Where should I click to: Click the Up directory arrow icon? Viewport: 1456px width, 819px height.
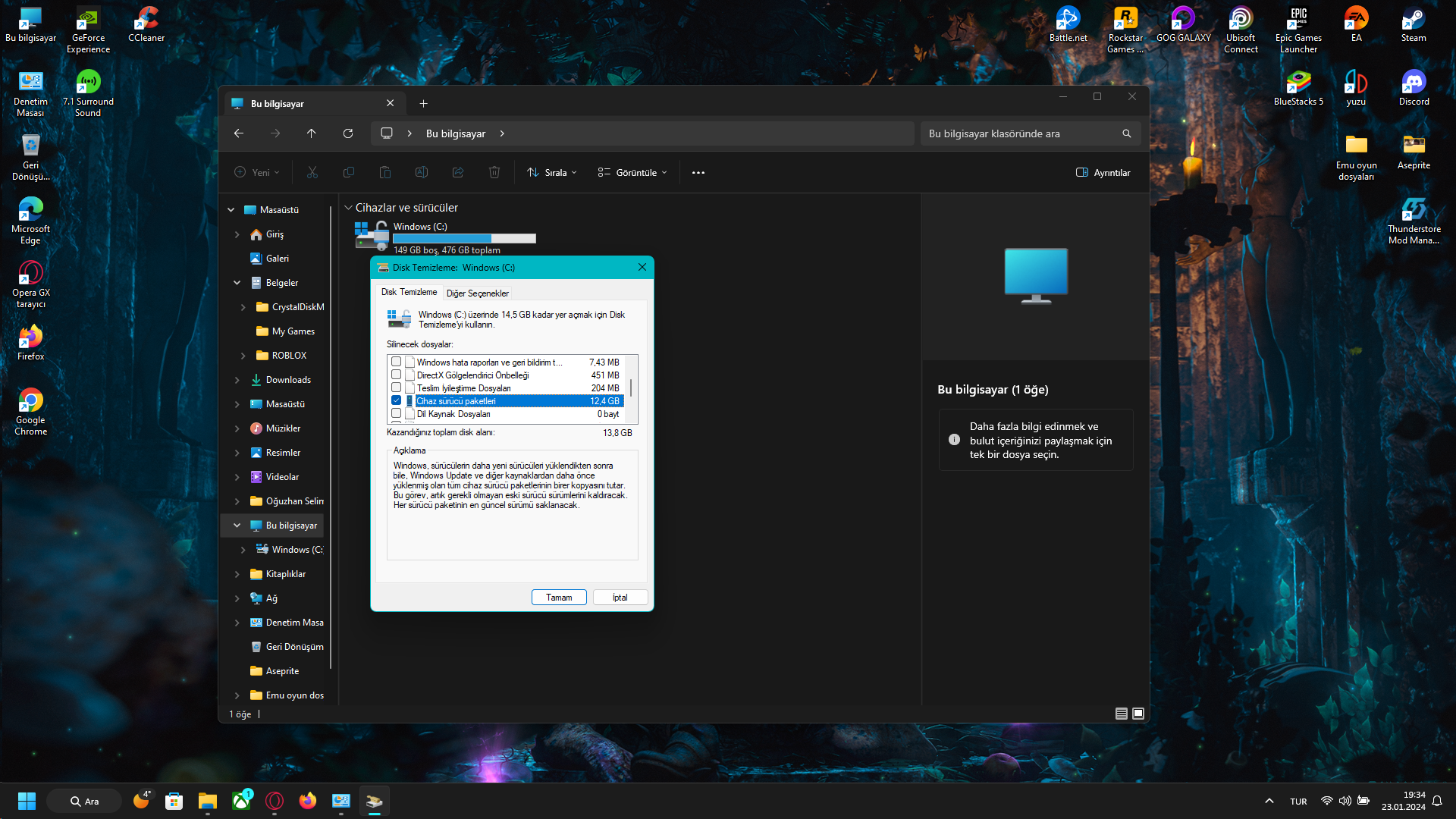(x=311, y=133)
